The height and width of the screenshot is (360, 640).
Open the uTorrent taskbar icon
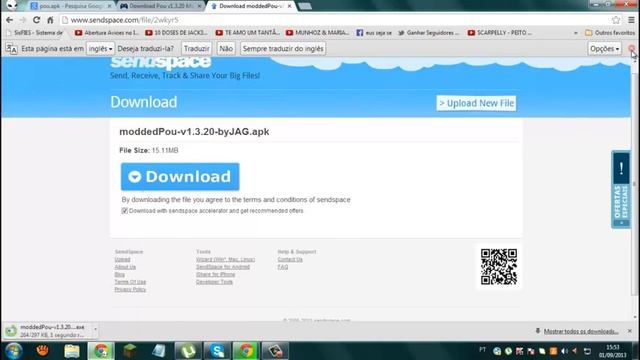click(188, 351)
